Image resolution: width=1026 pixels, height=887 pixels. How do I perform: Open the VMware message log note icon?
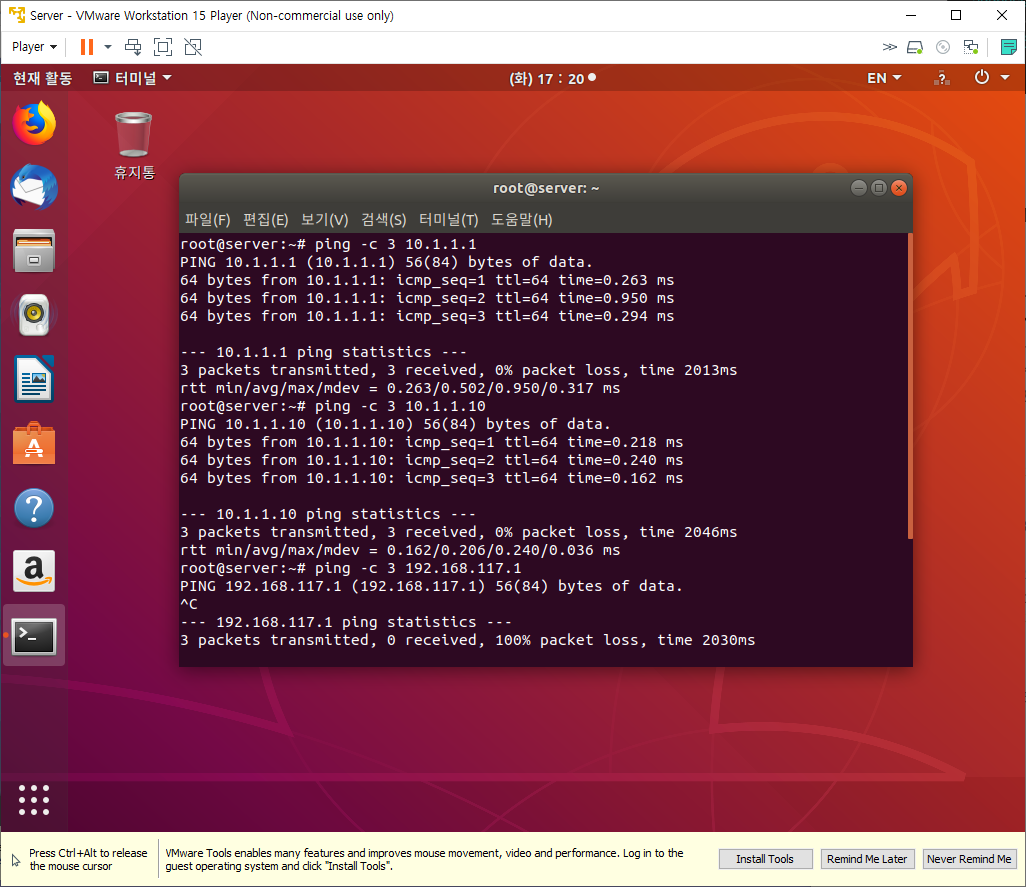pyautogui.click(x=1008, y=47)
